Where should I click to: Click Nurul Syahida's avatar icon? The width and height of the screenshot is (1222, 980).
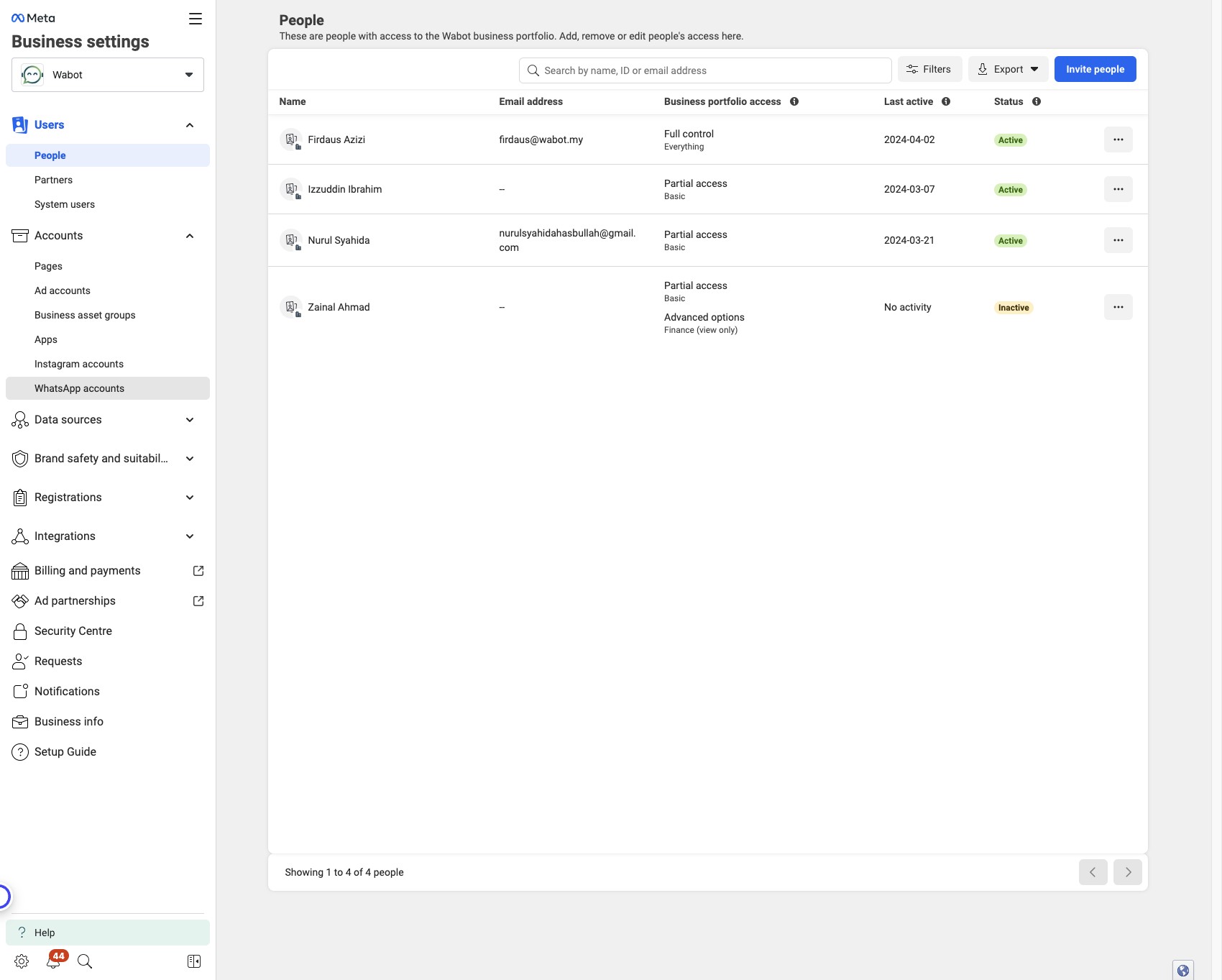[291, 240]
